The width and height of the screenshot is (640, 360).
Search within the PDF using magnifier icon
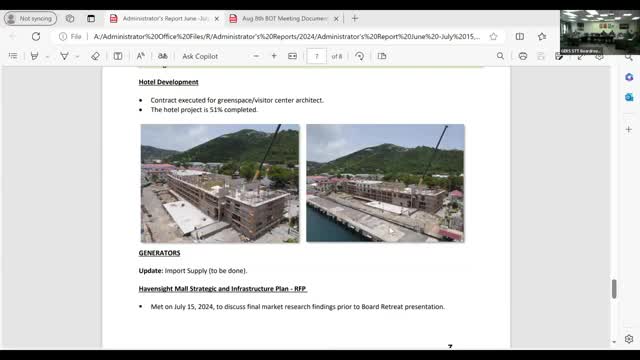click(x=500, y=56)
